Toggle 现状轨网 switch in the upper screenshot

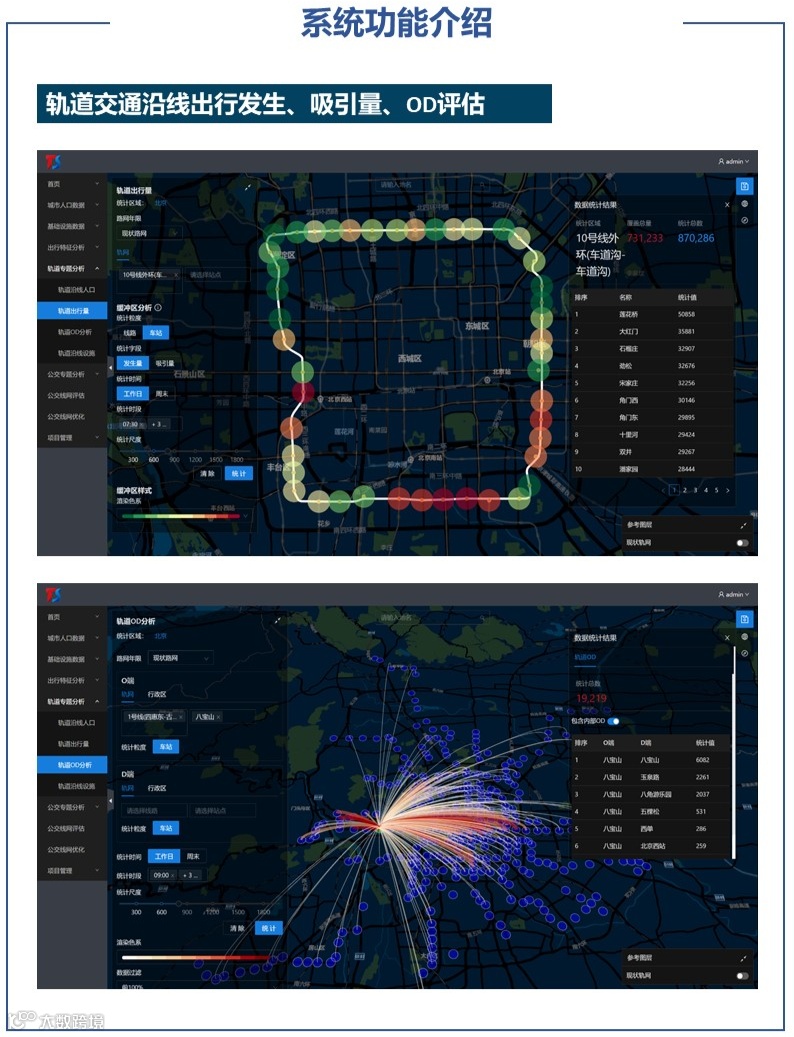coord(742,542)
